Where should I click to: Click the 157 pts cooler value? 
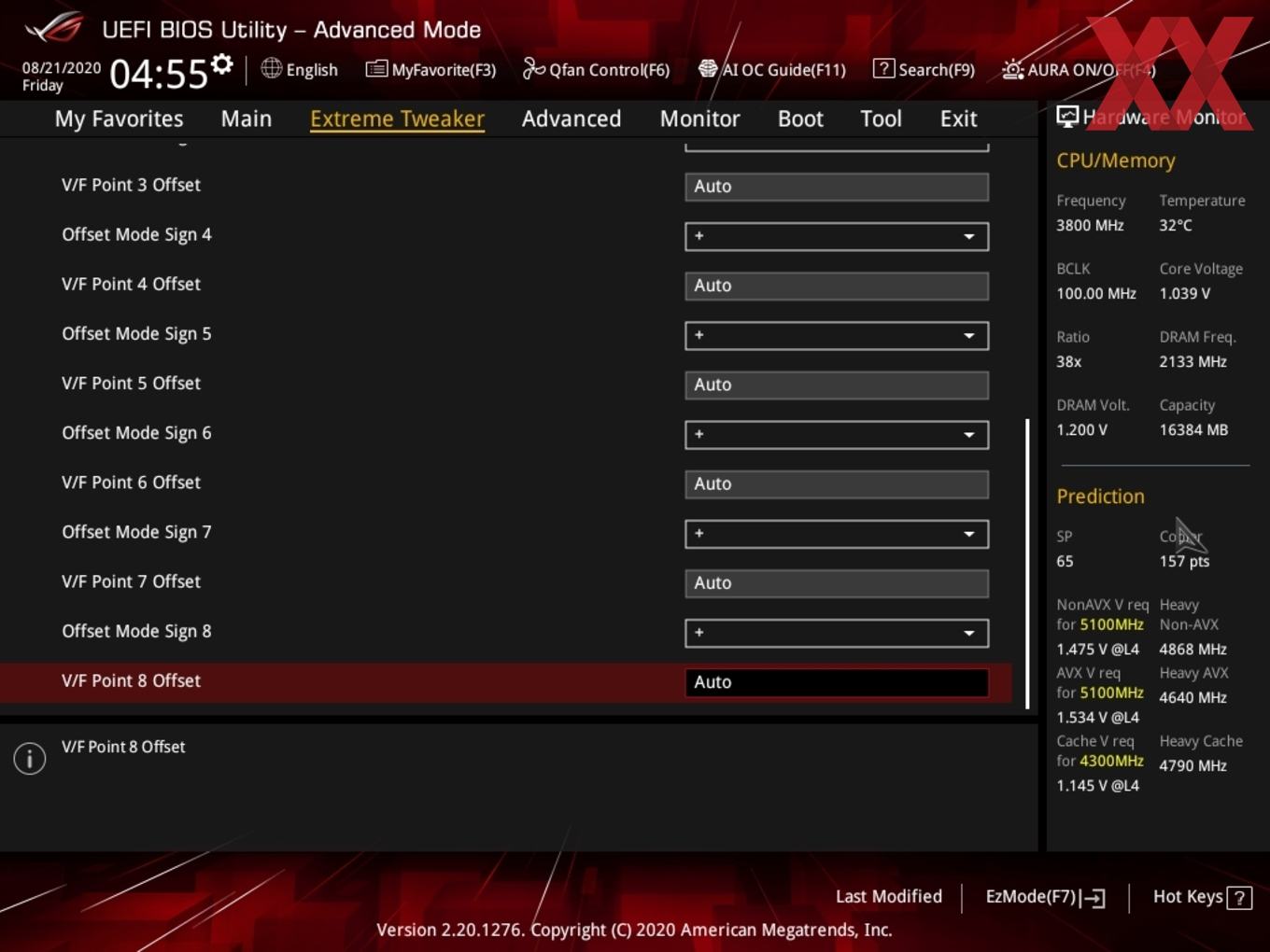pyautogui.click(x=1184, y=561)
